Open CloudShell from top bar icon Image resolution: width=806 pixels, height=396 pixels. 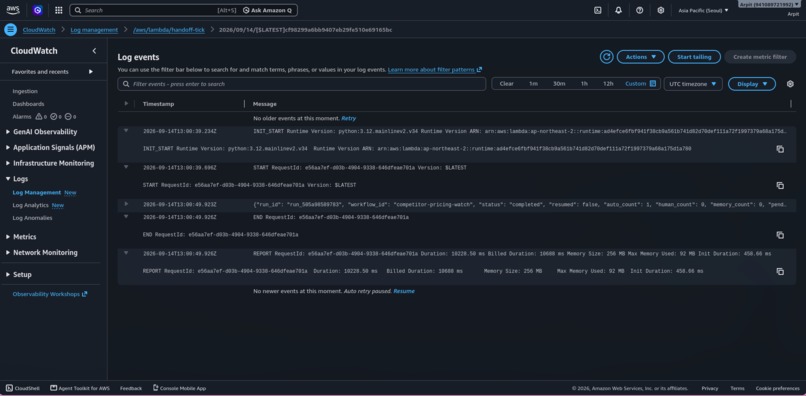(597, 10)
